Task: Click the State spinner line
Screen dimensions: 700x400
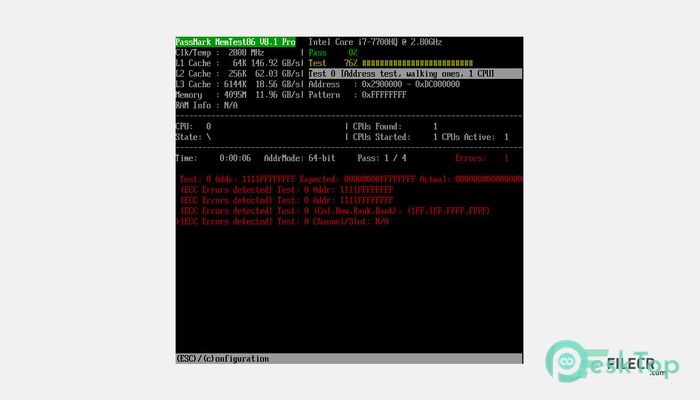Action: [x=193, y=137]
